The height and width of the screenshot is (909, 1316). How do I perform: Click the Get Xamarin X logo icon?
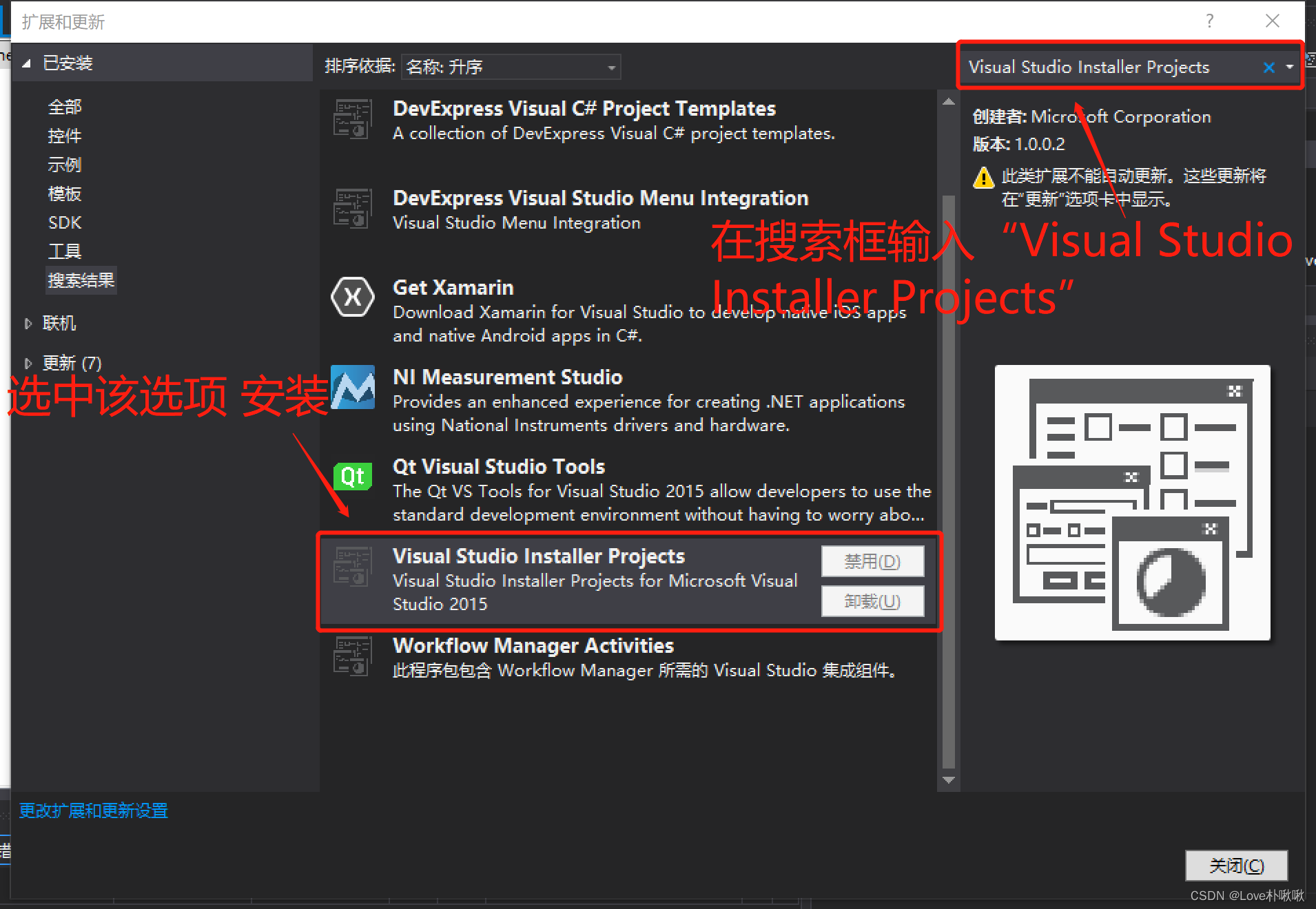pyautogui.click(x=352, y=297)
